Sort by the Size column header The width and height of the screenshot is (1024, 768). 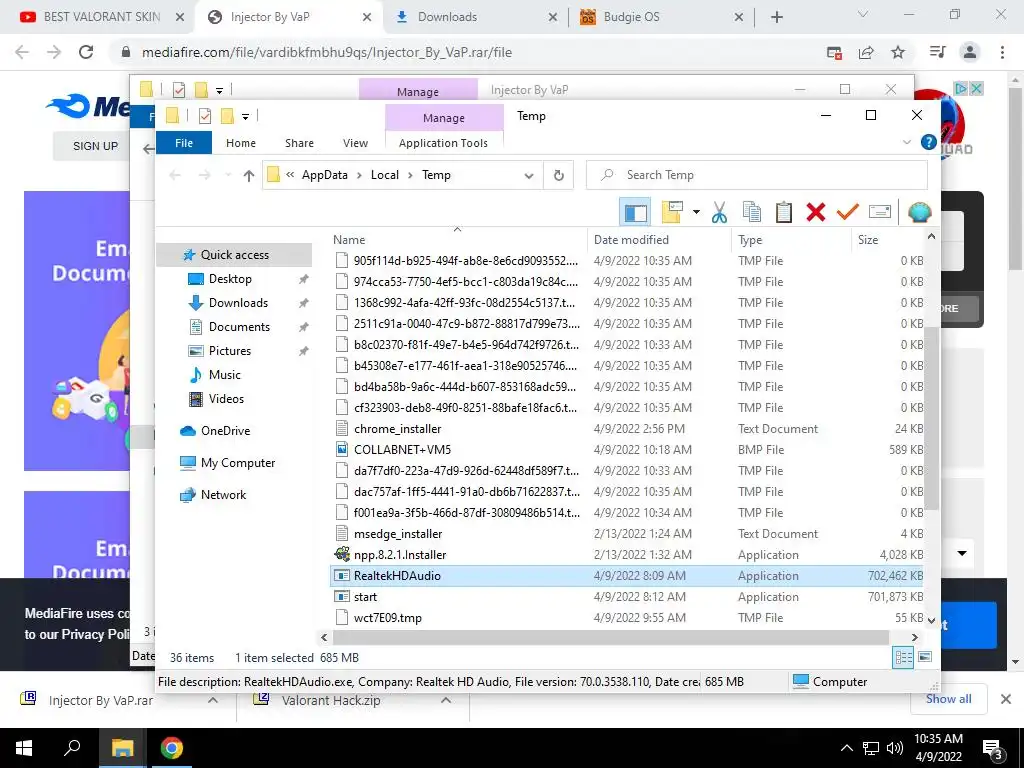[x=888, y=240]
